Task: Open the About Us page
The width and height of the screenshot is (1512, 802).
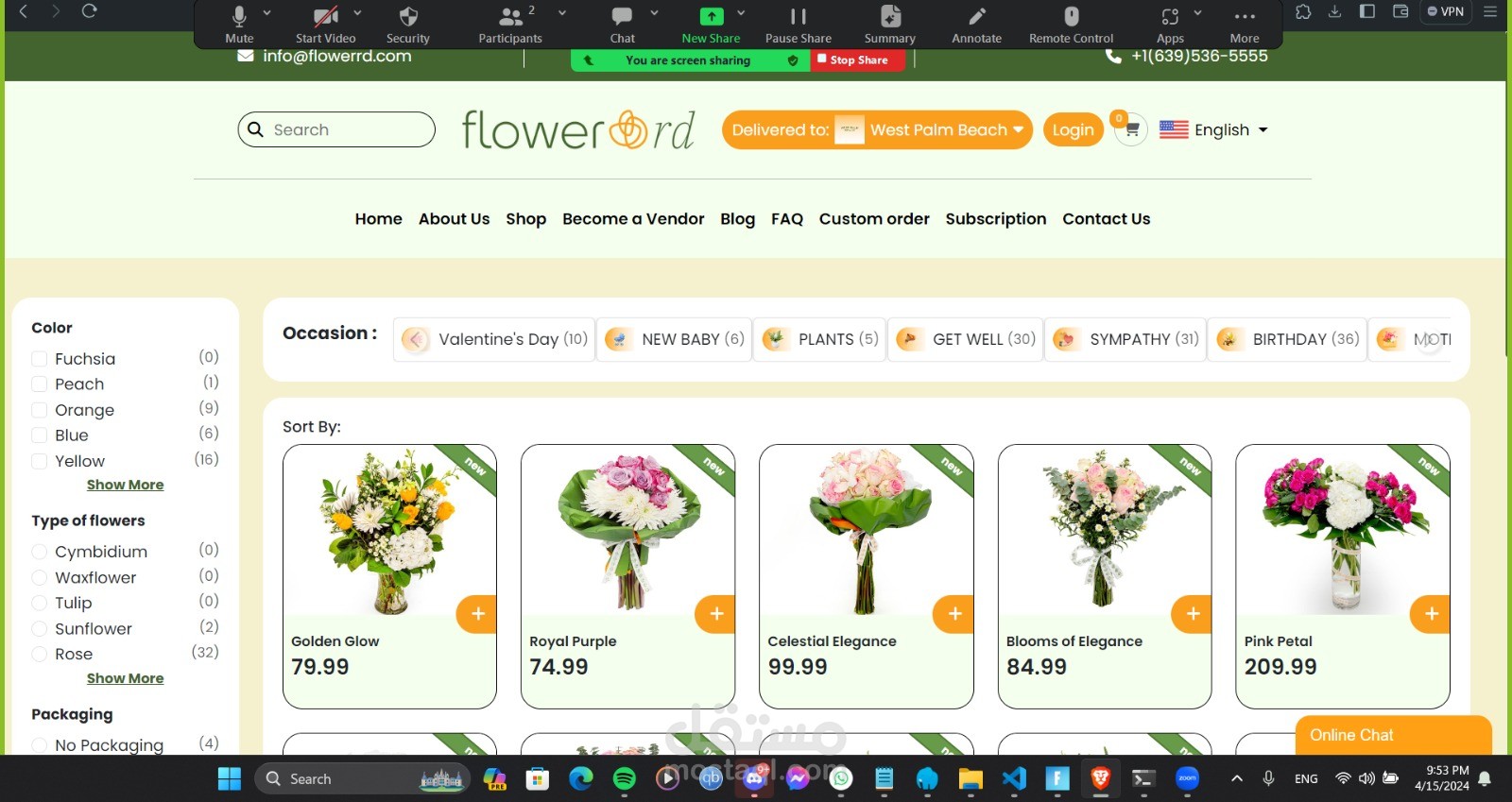Action: [454, 219]
